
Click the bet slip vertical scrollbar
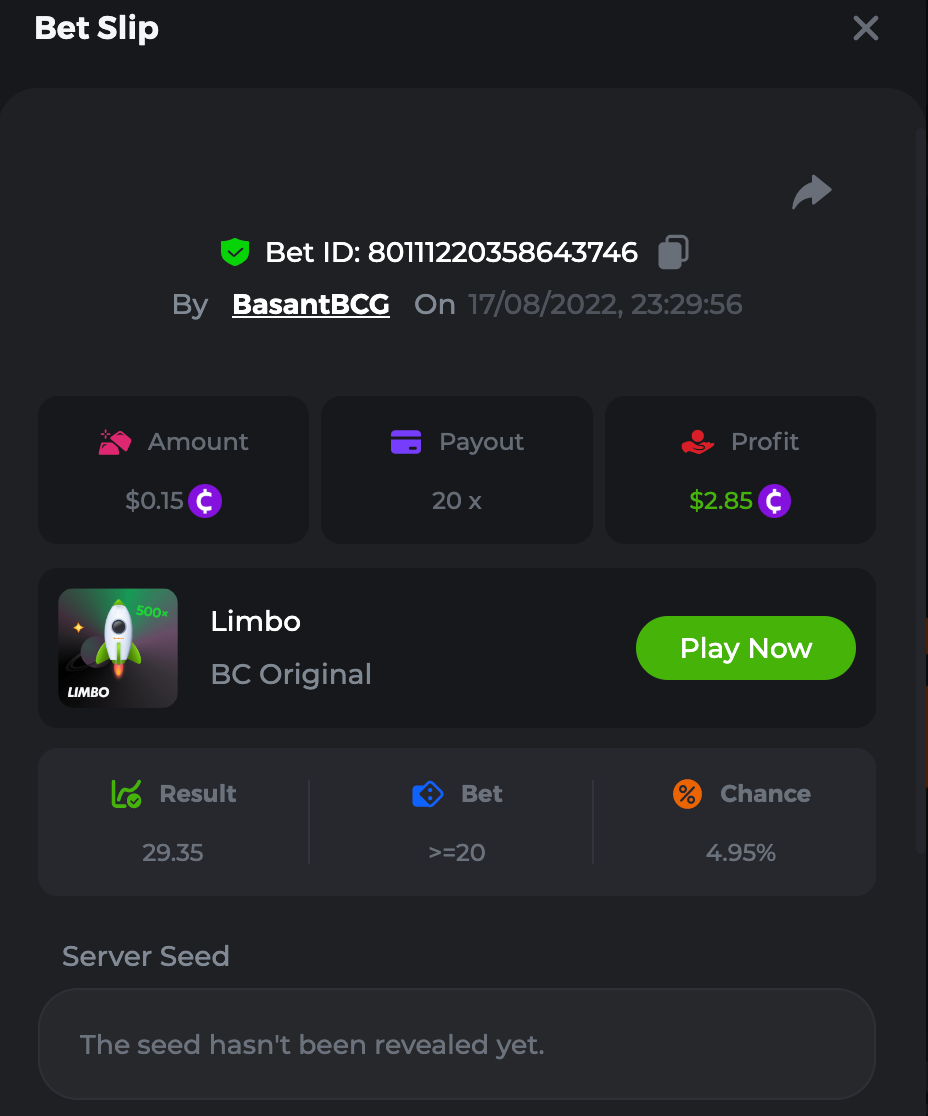click(921, 490)
